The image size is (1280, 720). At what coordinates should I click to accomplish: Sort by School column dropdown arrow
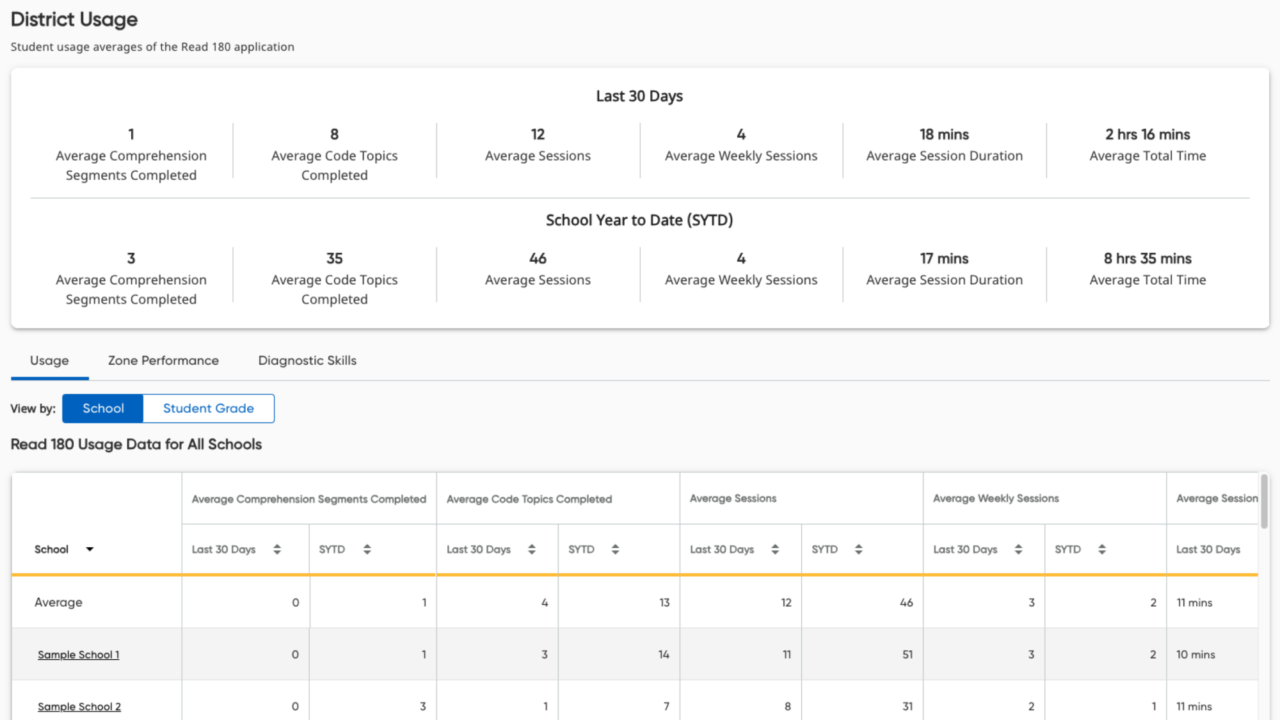(89, 549)
